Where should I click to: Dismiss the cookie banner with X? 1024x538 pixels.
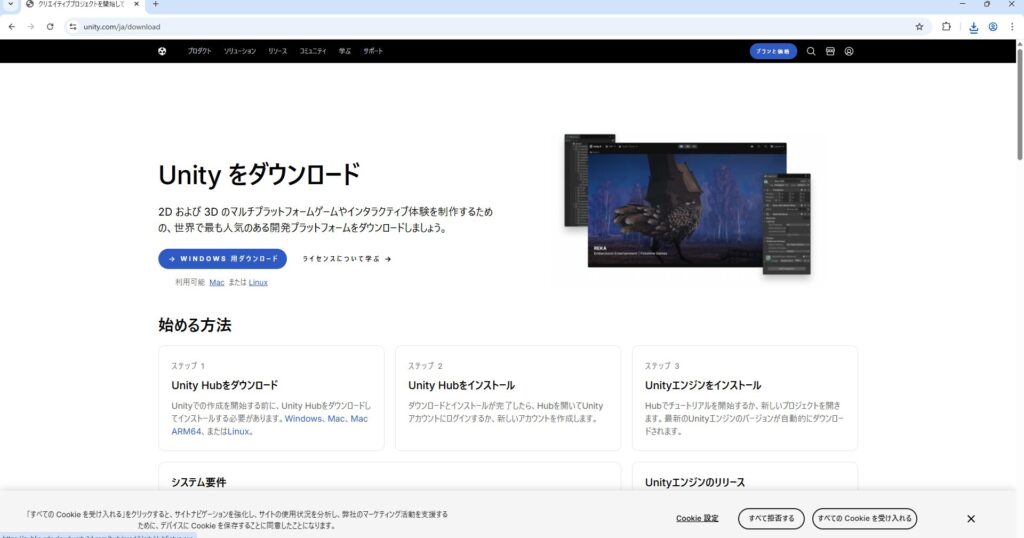click(971, 518)
